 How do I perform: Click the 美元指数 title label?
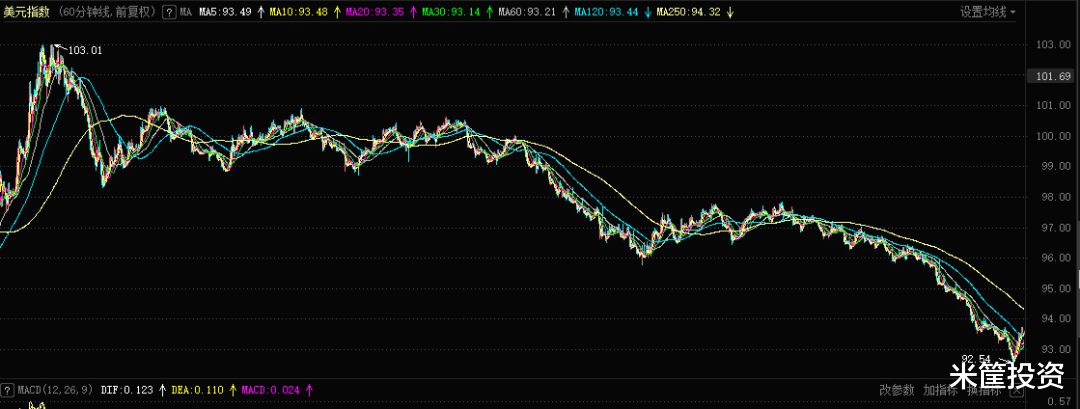pos(25,12)
